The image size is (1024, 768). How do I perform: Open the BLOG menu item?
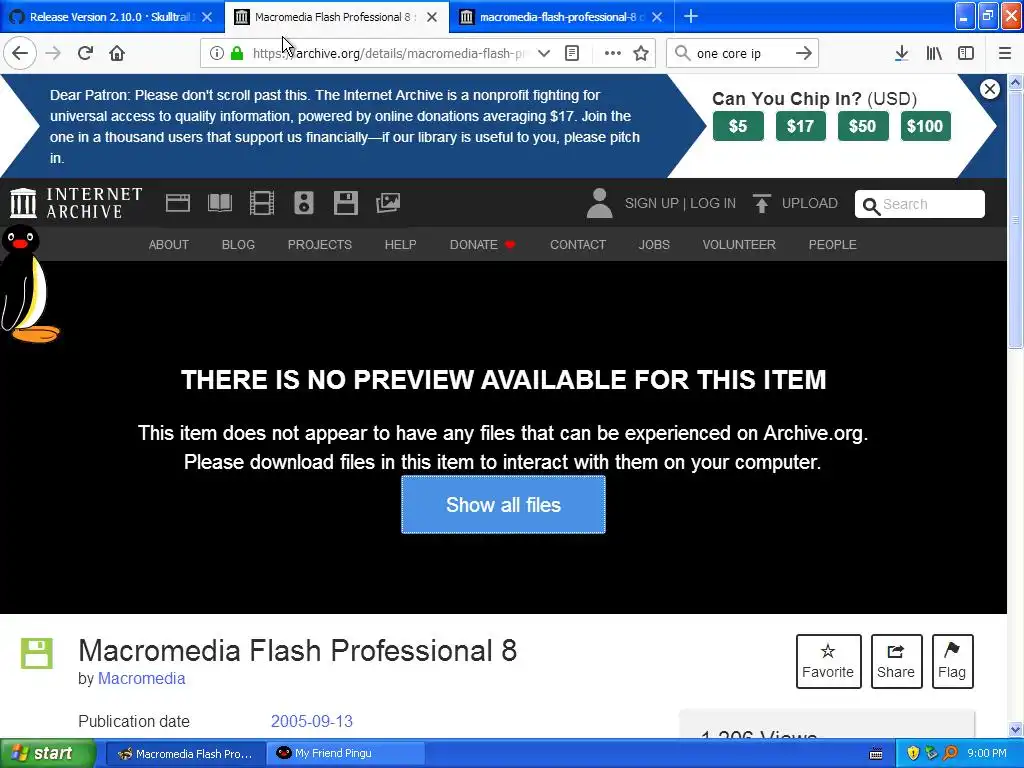(x=238, y=244)
